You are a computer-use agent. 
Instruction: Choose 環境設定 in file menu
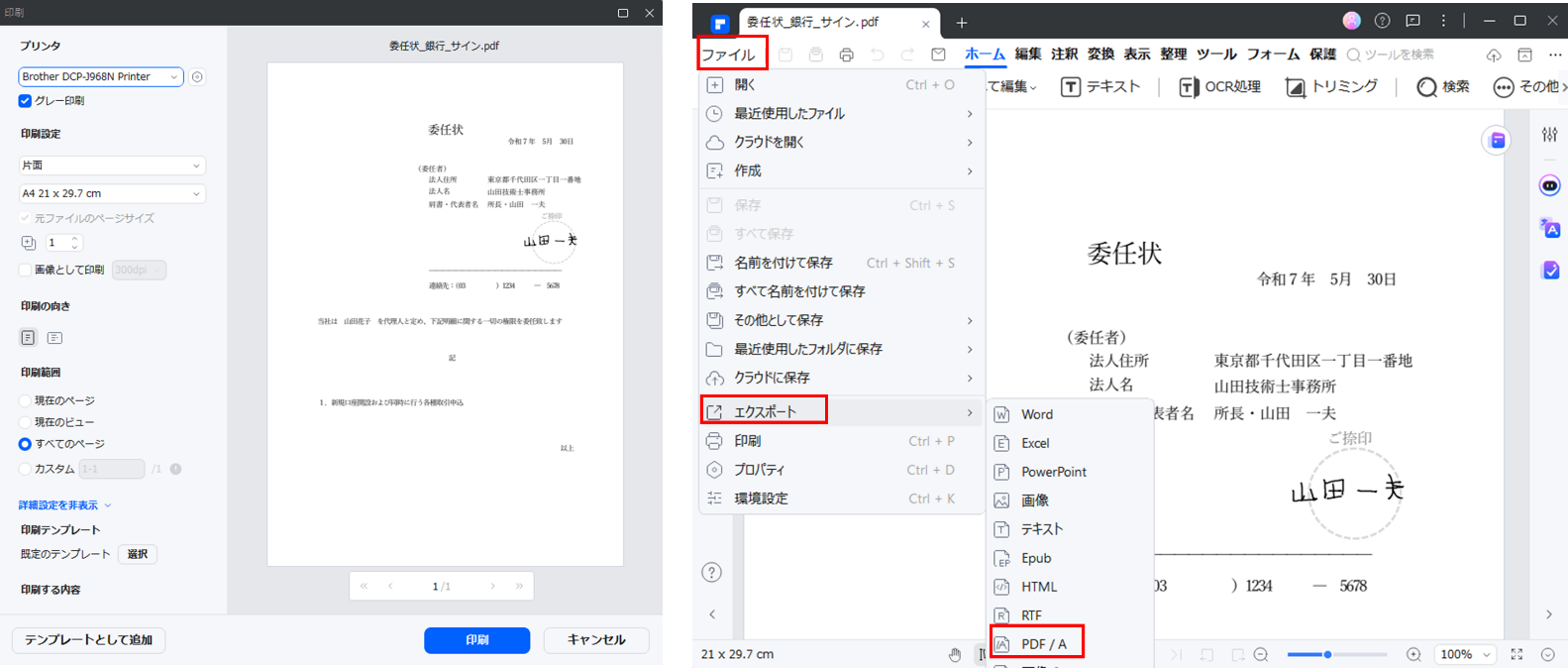click(x=841, y=499)
